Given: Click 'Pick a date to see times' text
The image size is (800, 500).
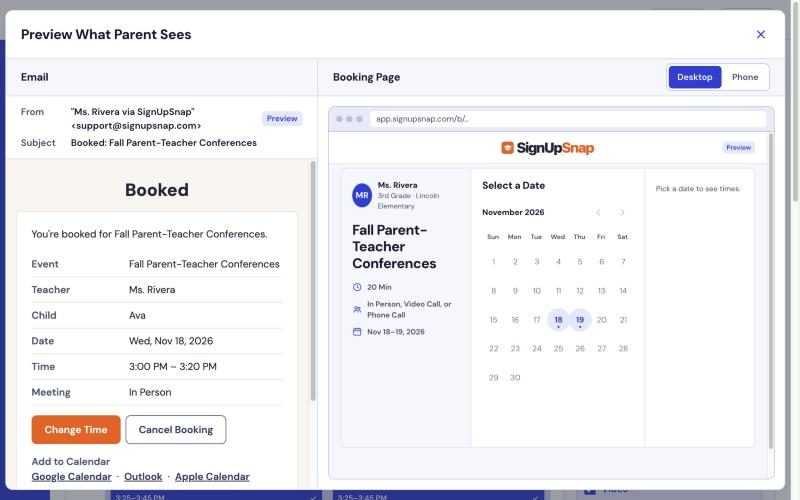Looking at the screenshot, I should coord(697,189).
